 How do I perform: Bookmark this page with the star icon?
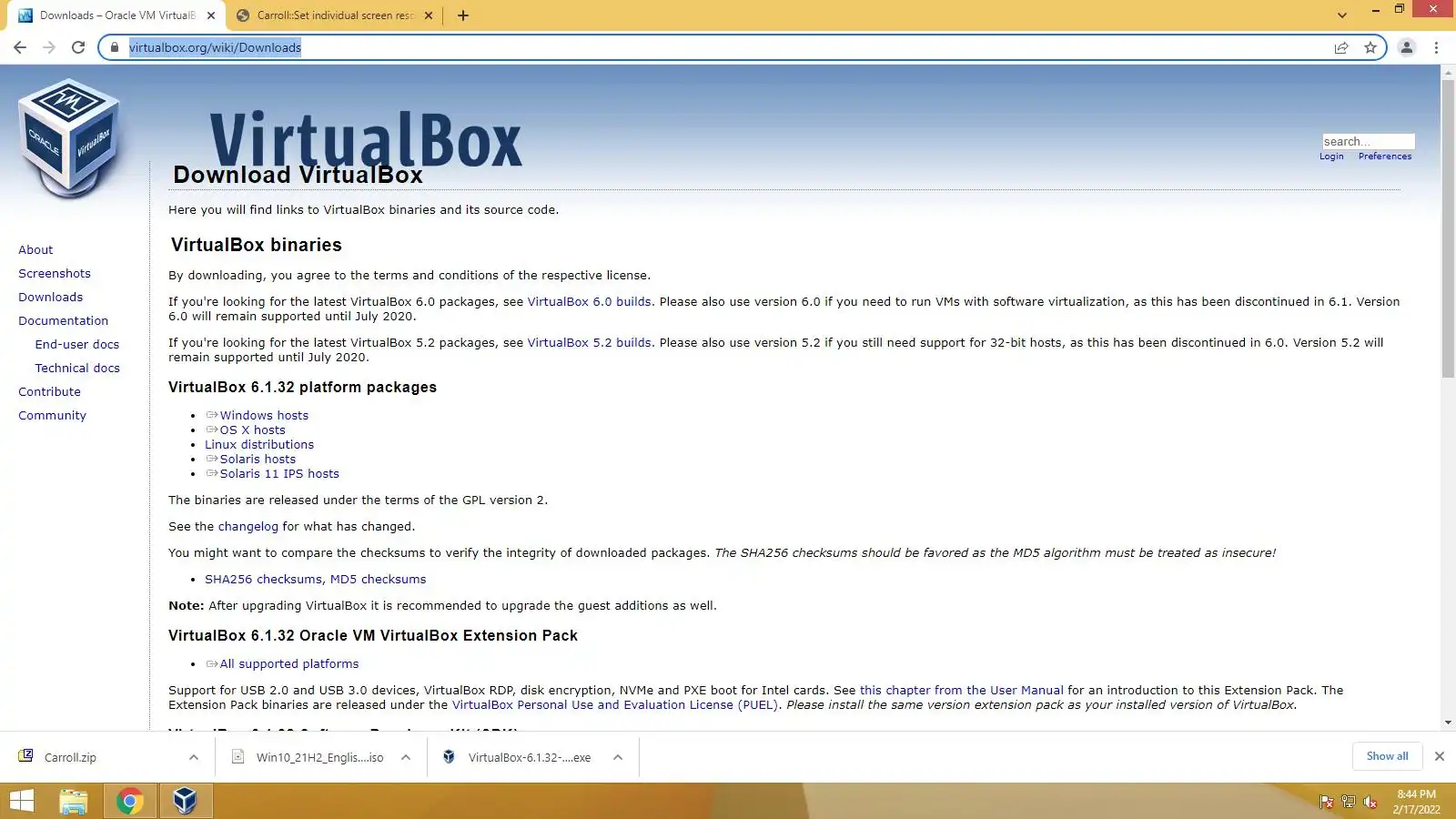pos(1370,47)
